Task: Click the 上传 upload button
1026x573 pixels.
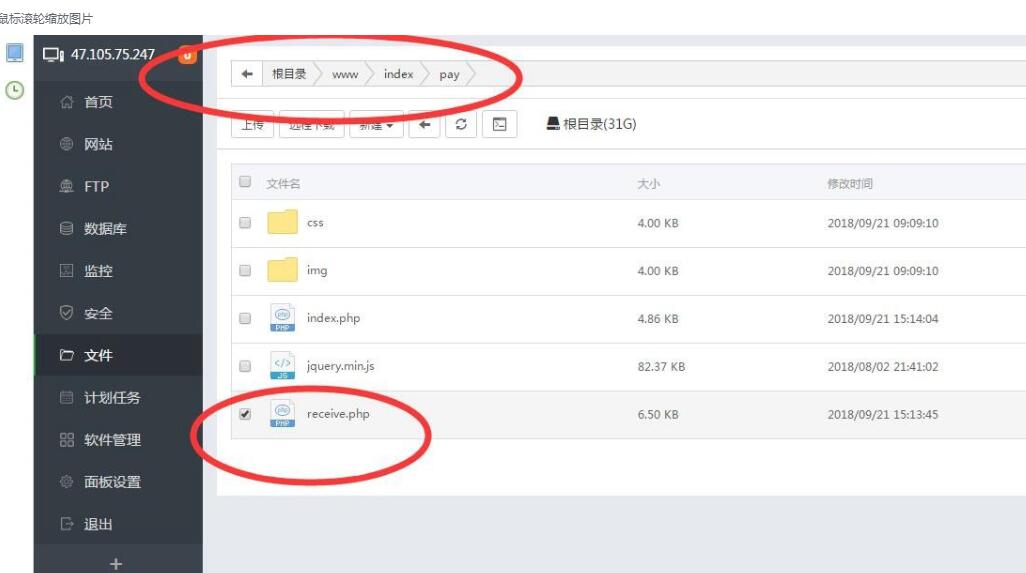Action: (253, 125)
